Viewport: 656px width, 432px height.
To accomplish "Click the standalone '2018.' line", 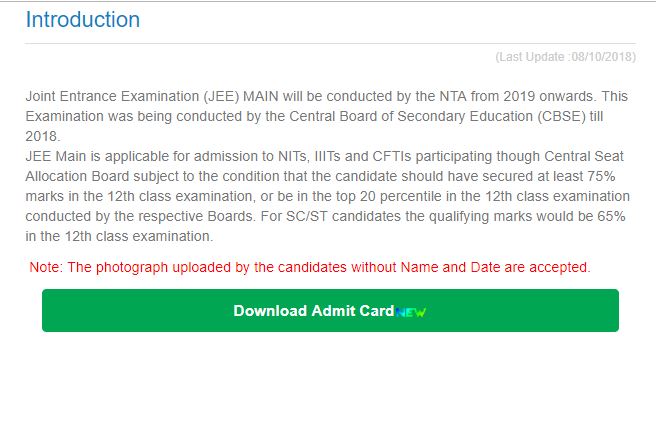I will 43,136.
